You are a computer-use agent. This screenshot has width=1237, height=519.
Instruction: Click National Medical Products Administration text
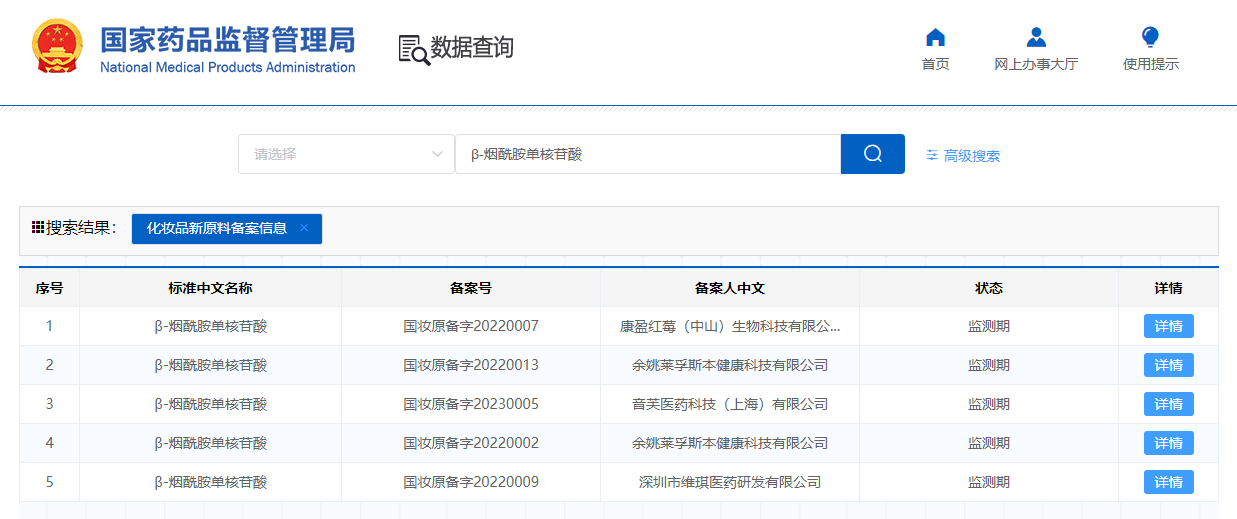coord(228,68)
